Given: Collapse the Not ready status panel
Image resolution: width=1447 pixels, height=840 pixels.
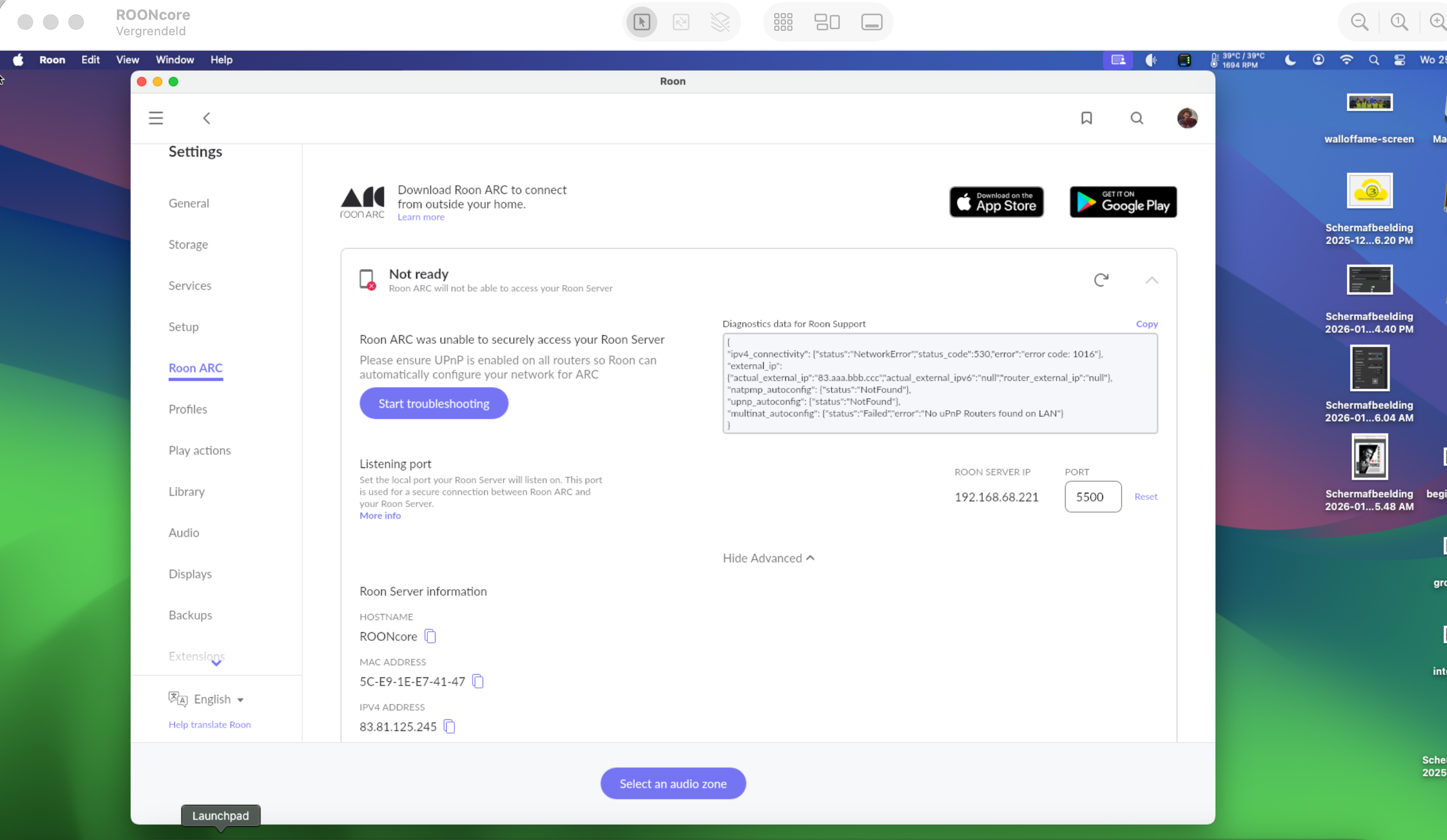Looking at the screenshot, I should (x=1151, y=280).
